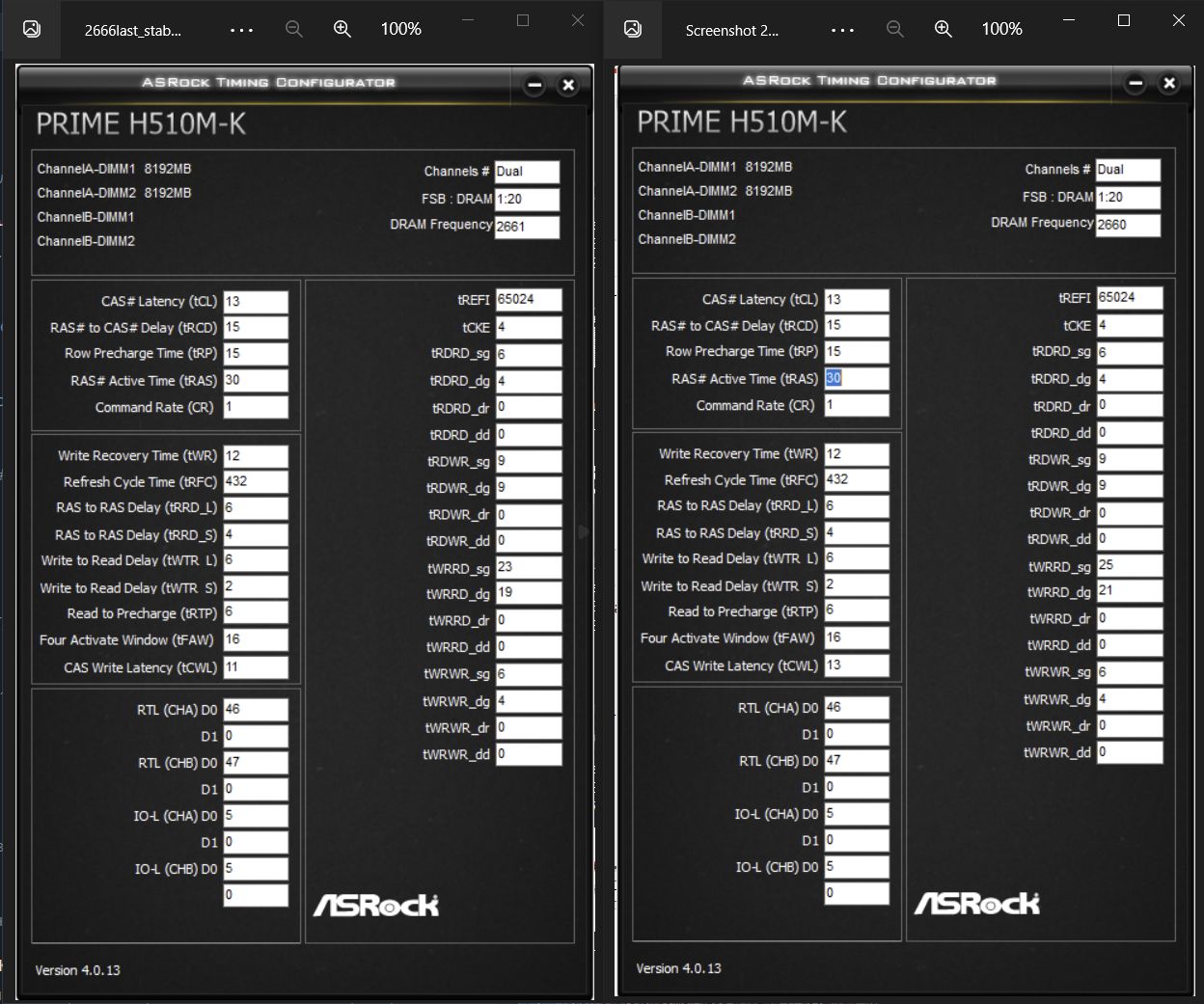Zoom out in the right photo viewer

coord(895,29)
